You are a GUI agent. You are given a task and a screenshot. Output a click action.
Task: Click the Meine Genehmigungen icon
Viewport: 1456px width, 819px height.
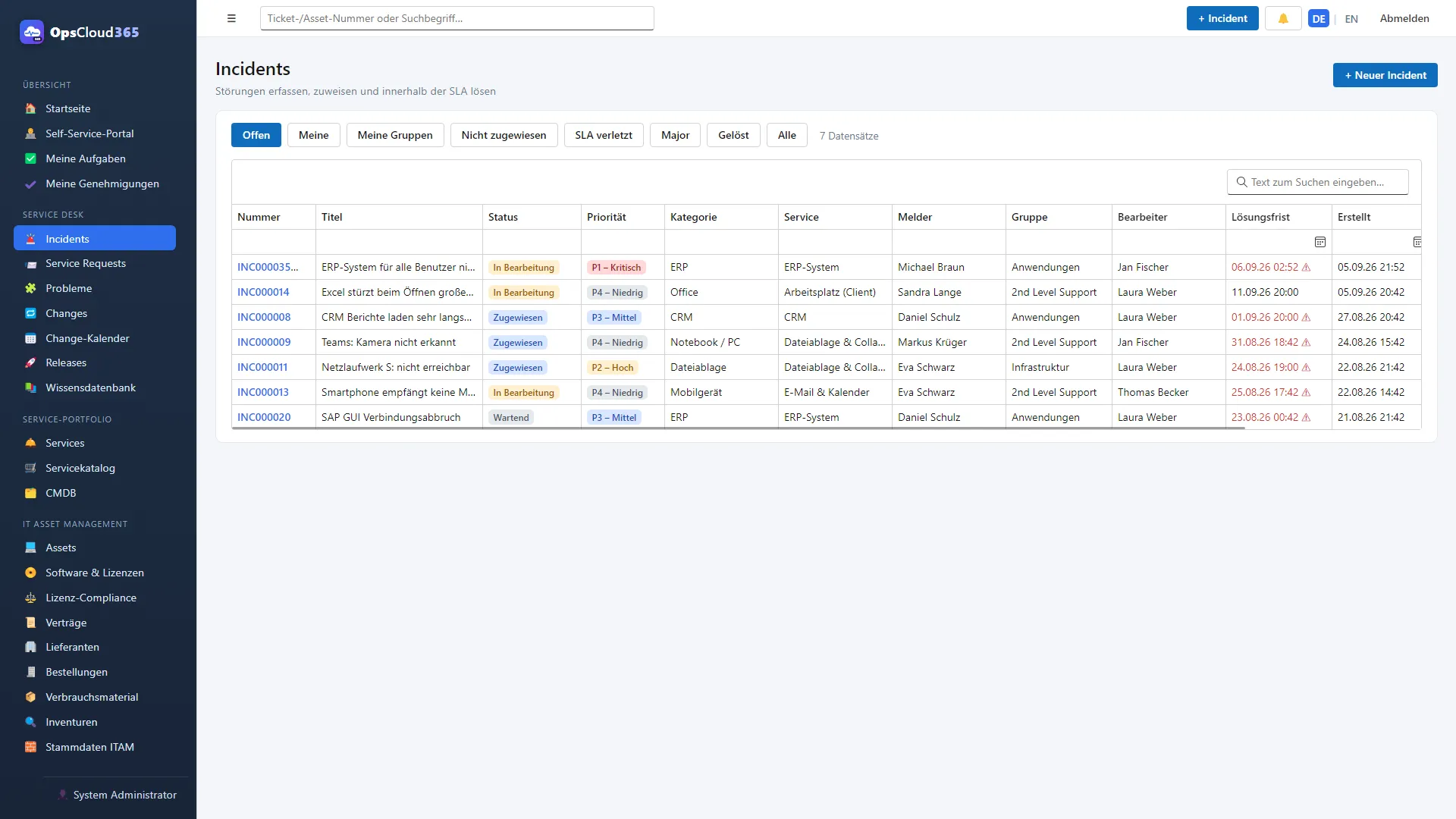30,184
